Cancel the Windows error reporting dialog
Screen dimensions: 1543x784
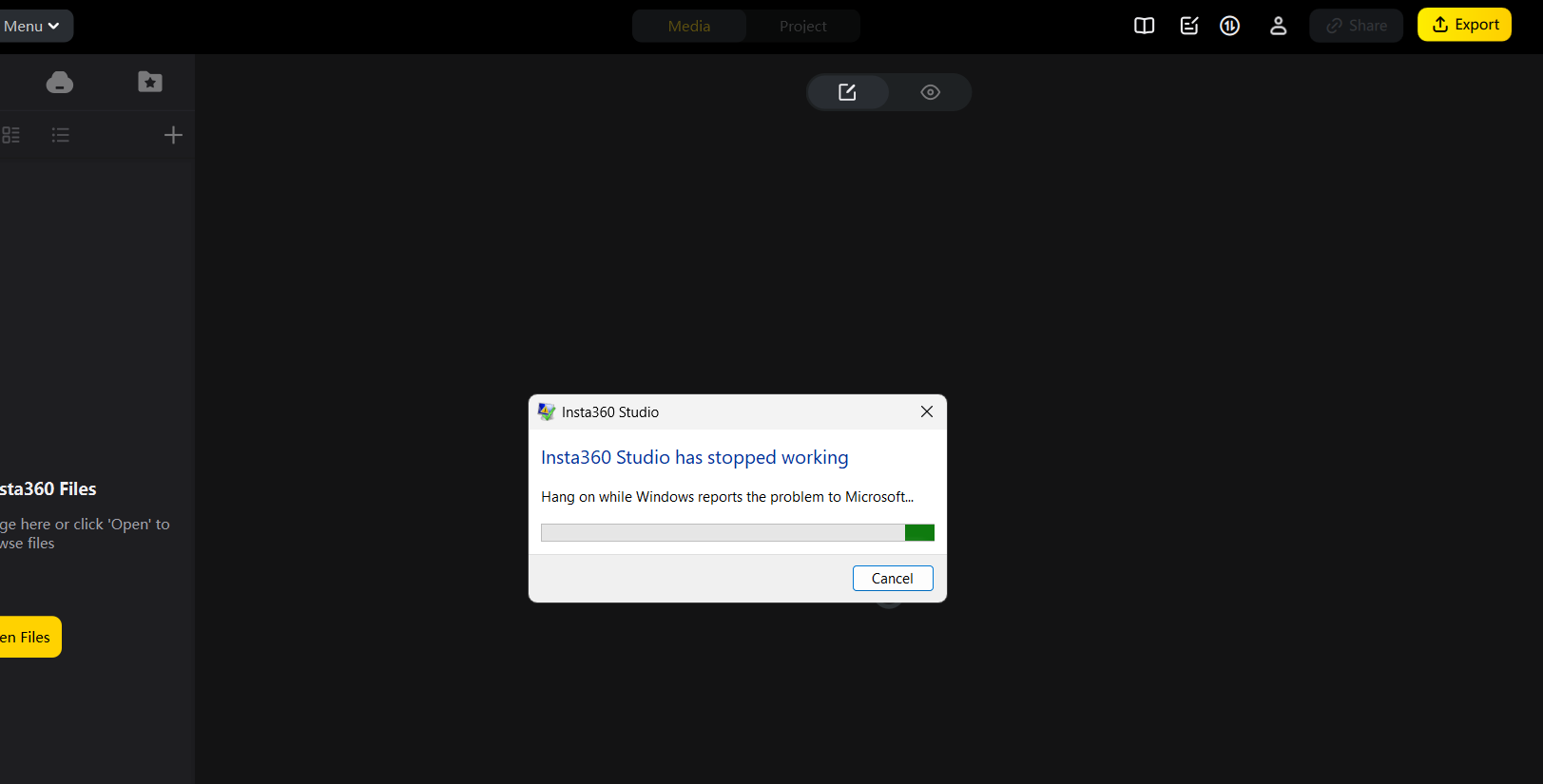[893, 578]
